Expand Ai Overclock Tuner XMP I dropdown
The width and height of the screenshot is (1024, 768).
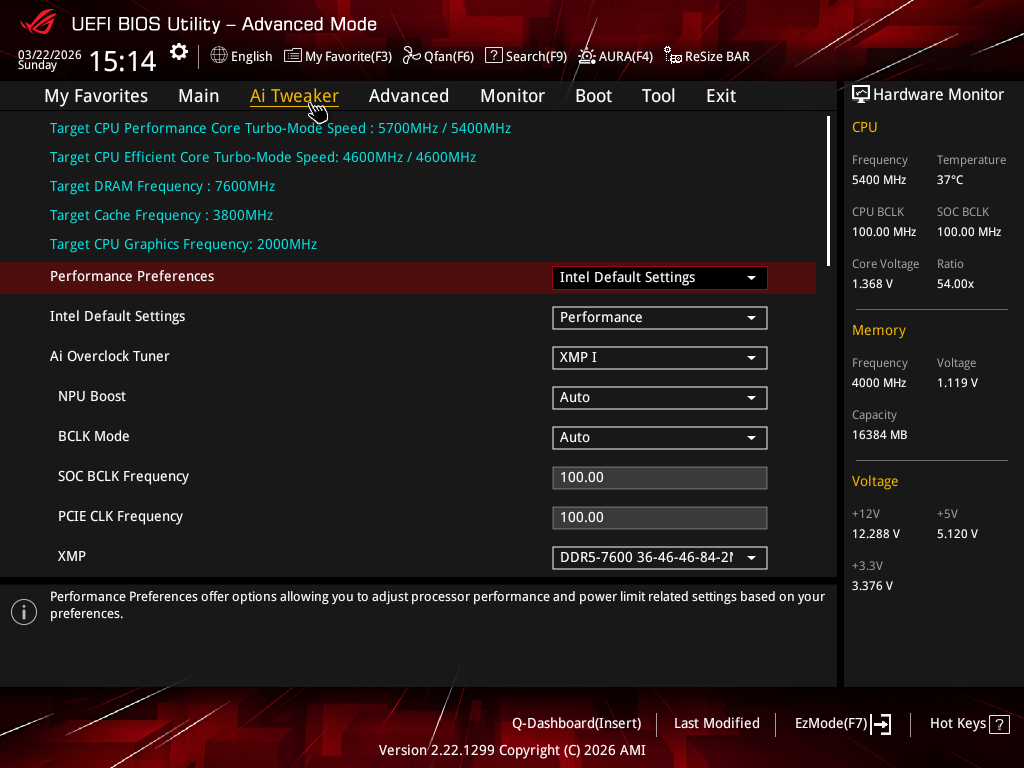tap(660, 357)
